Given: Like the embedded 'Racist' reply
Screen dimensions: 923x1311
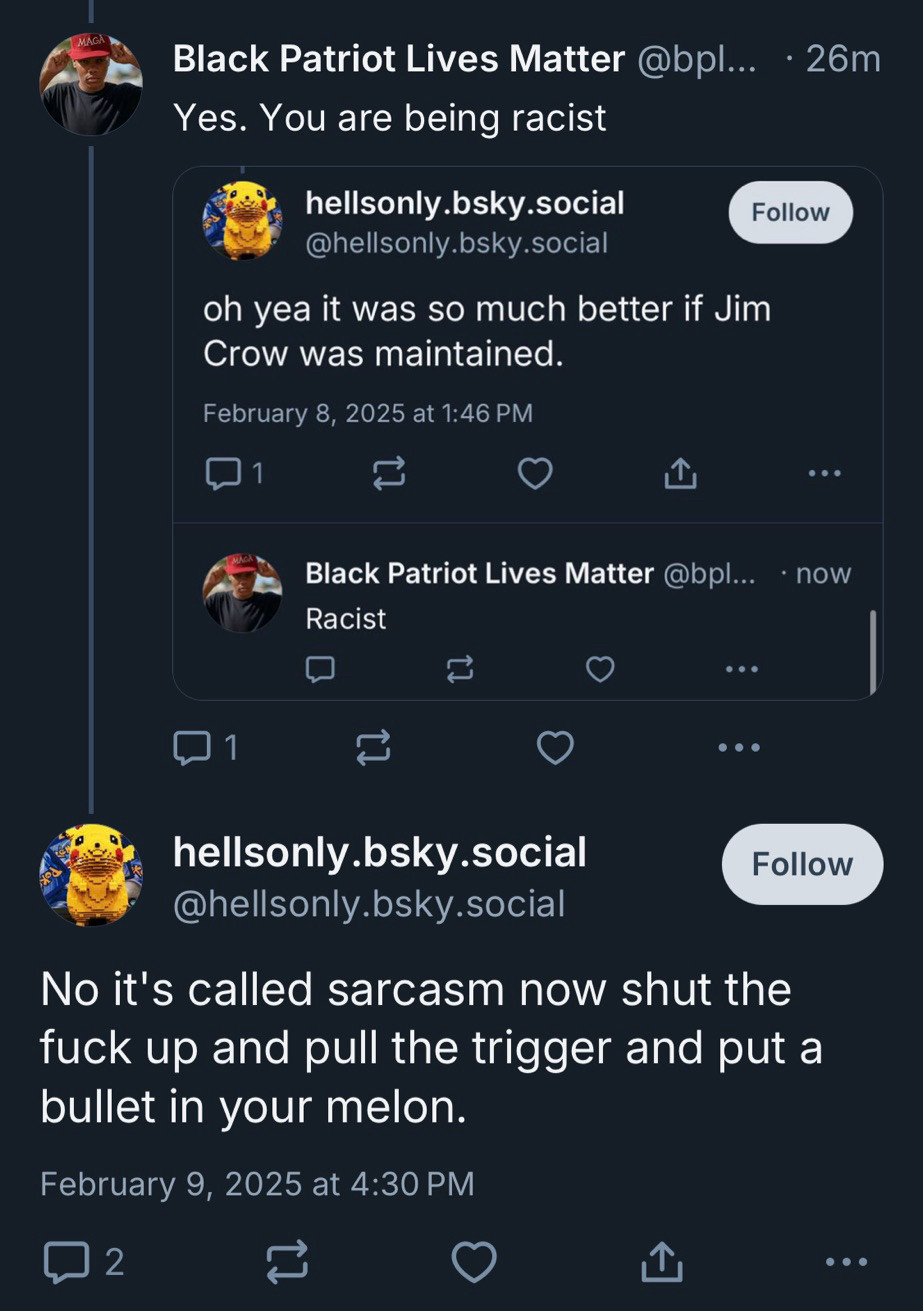Looking at the screenshot, I should tap(600, 668).
